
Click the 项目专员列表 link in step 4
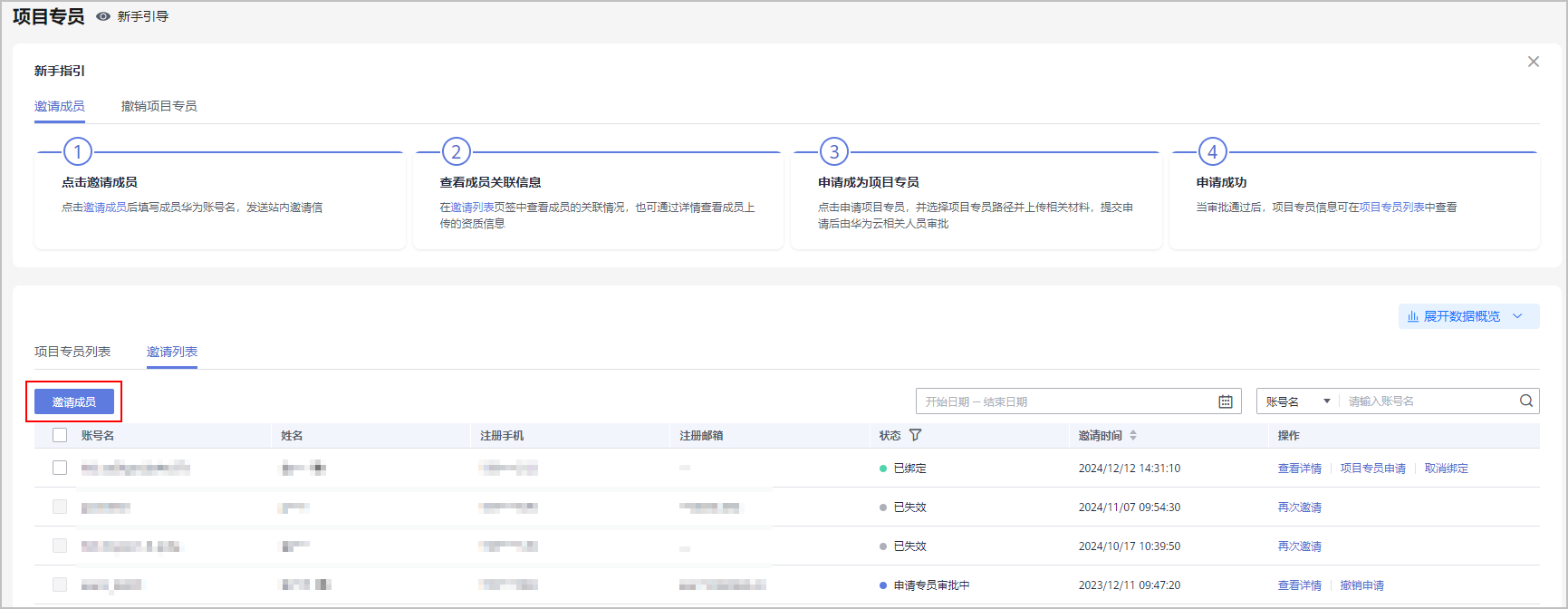tap(1392, 208)
